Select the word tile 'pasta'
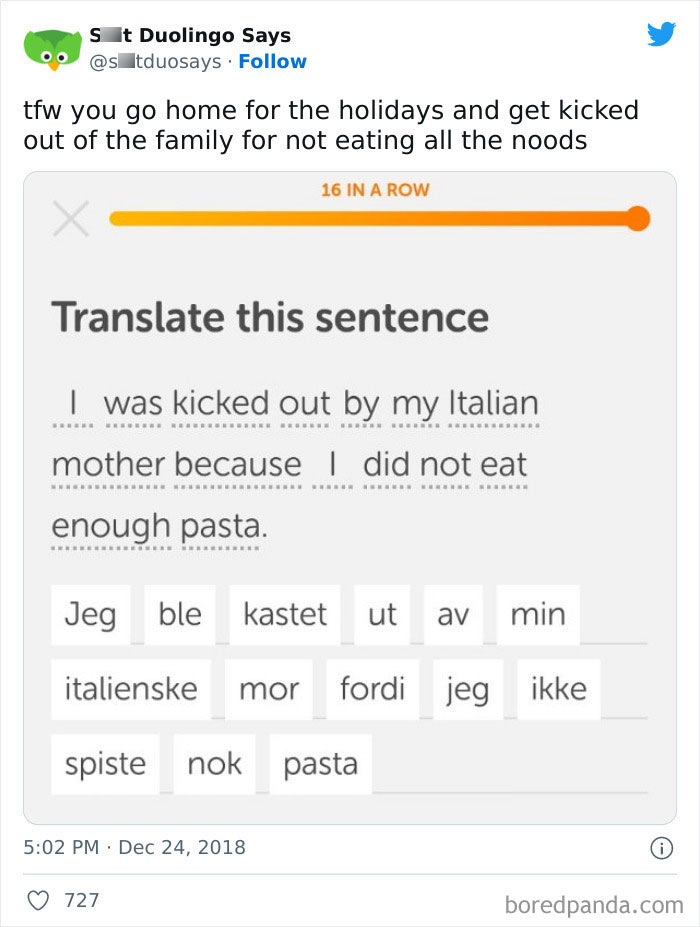The width and height of the screenshot is (700, 927). coord(319,763)
